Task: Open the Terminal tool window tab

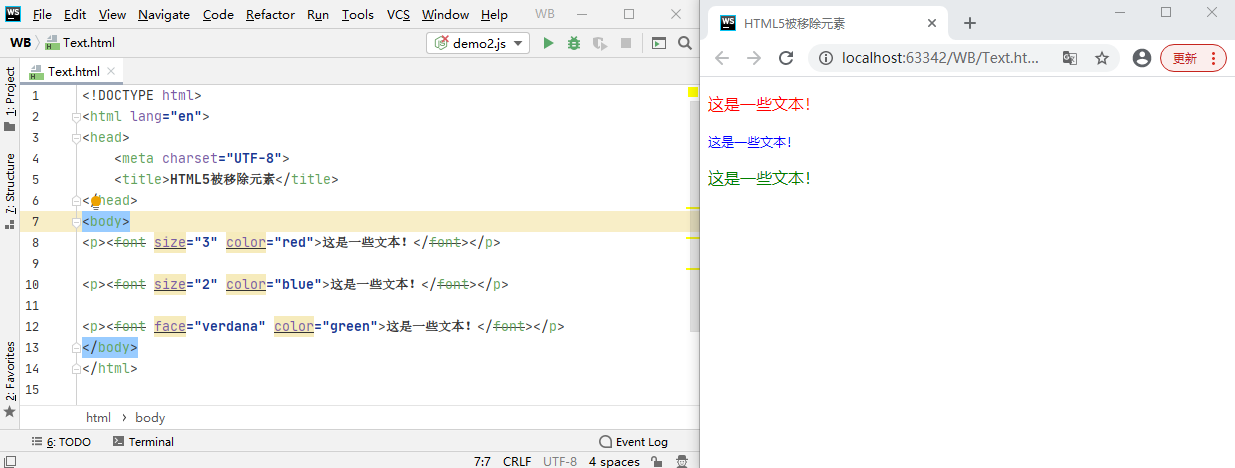Action: click(143, 441)
